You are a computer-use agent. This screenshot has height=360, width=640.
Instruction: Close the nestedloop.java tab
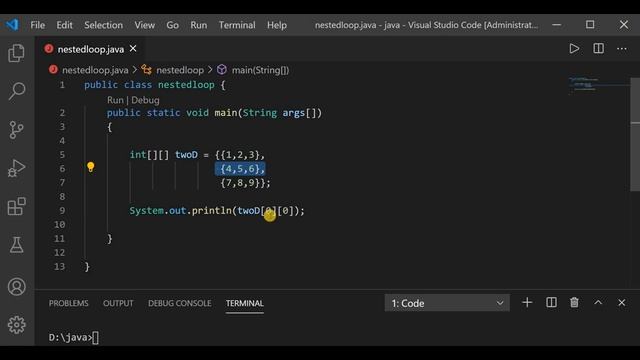tap(133, 49)
